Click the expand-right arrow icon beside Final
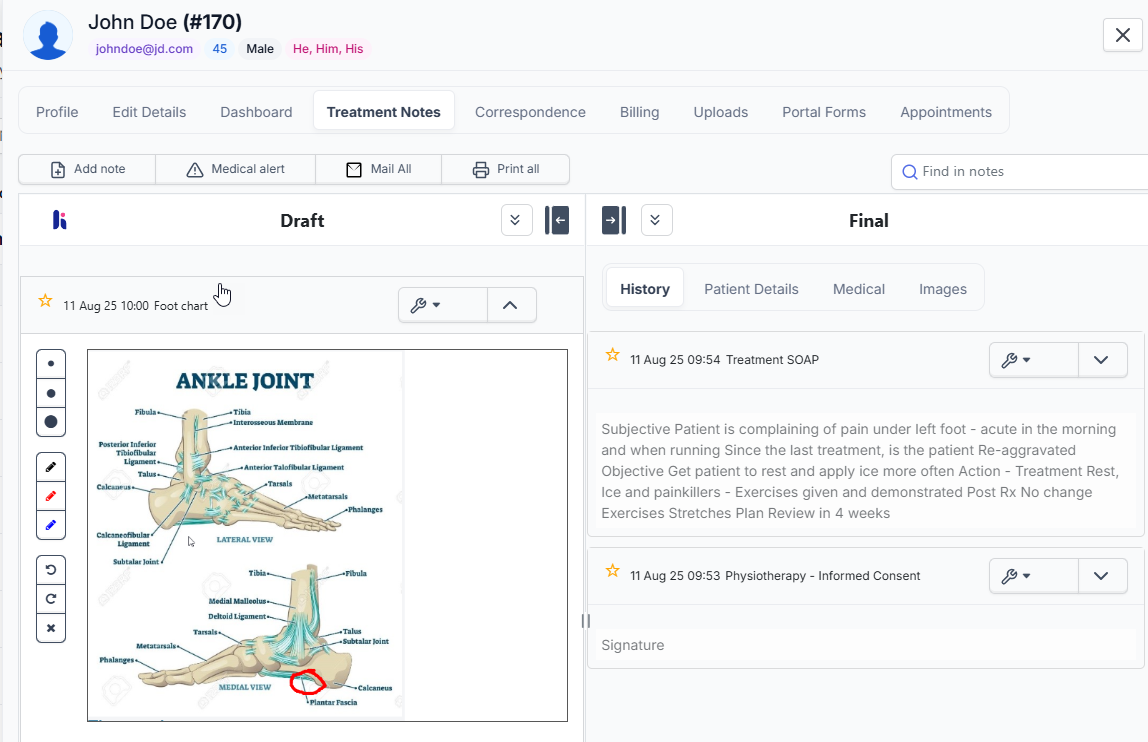1148x742 pixels. 613,220
